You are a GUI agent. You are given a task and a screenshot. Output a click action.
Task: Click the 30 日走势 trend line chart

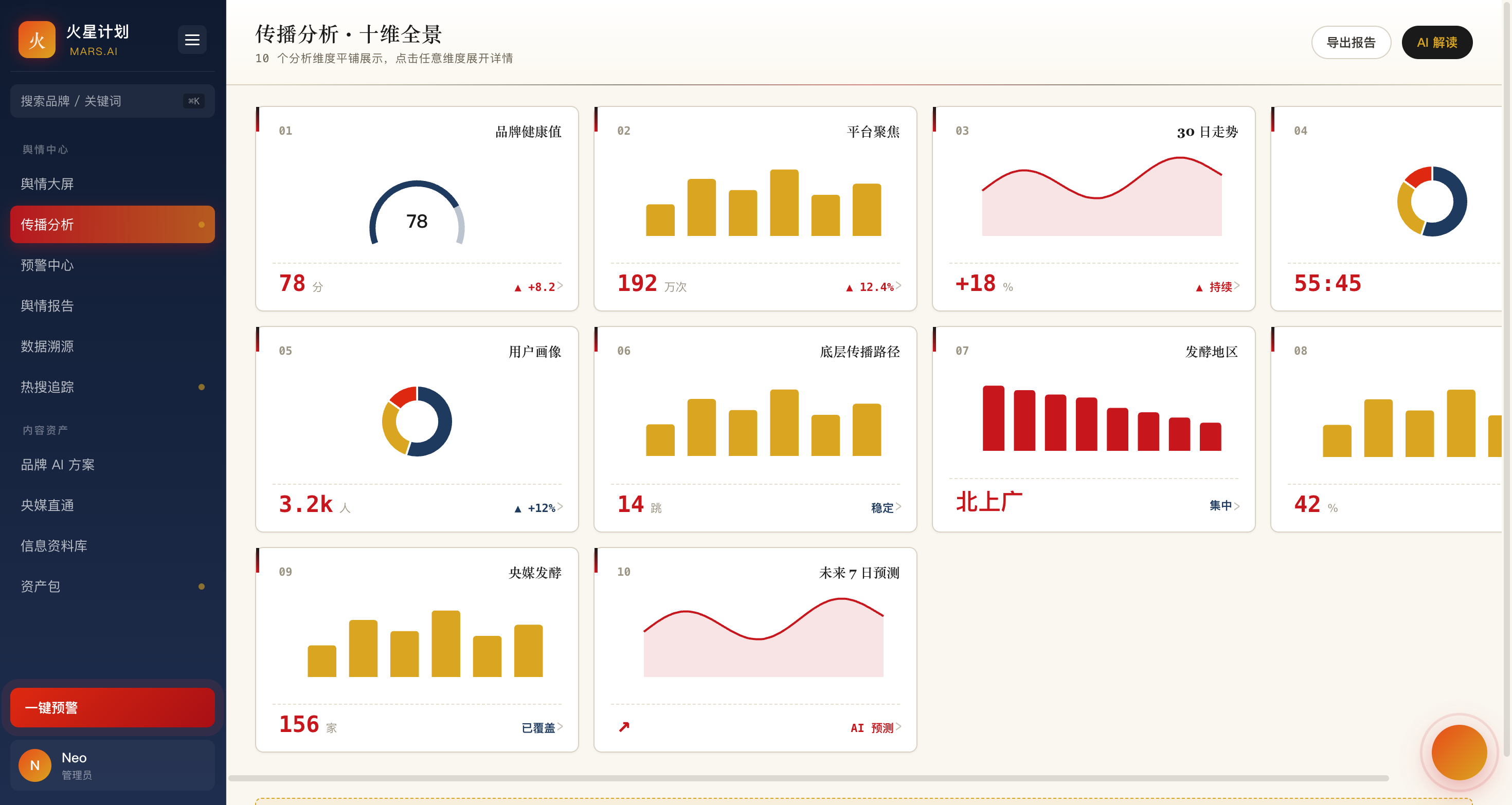(x=1102, y=196)
